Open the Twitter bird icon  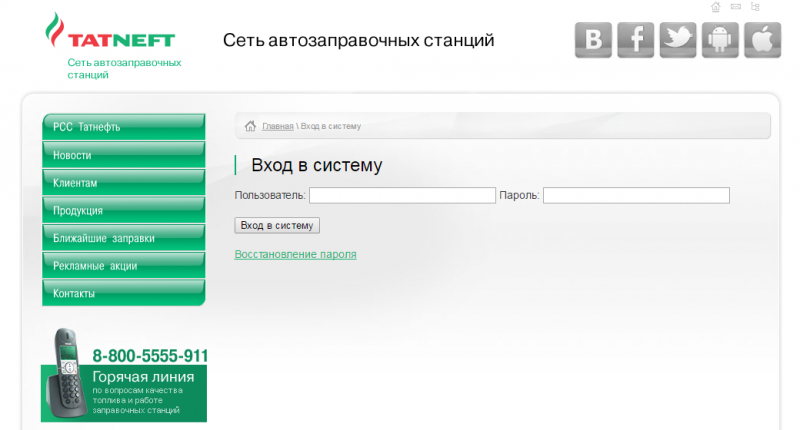678,40
